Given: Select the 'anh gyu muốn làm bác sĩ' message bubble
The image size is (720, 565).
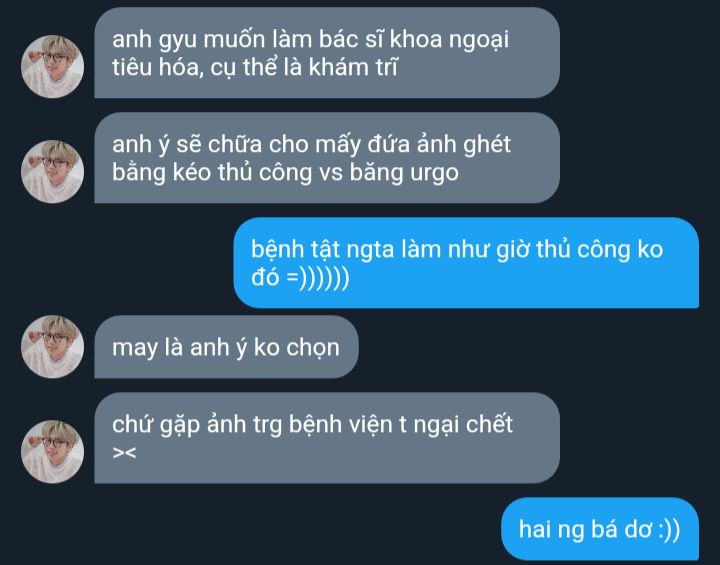Looking at the screenshot, I should point(327,52).
